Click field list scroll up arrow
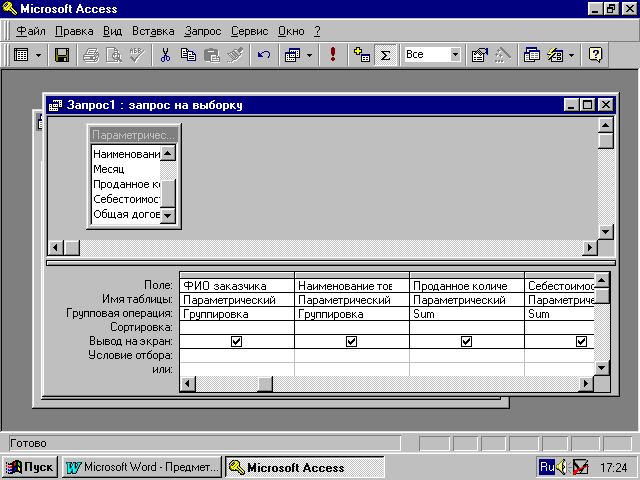 pyautogui.click(x=168, y=153)
